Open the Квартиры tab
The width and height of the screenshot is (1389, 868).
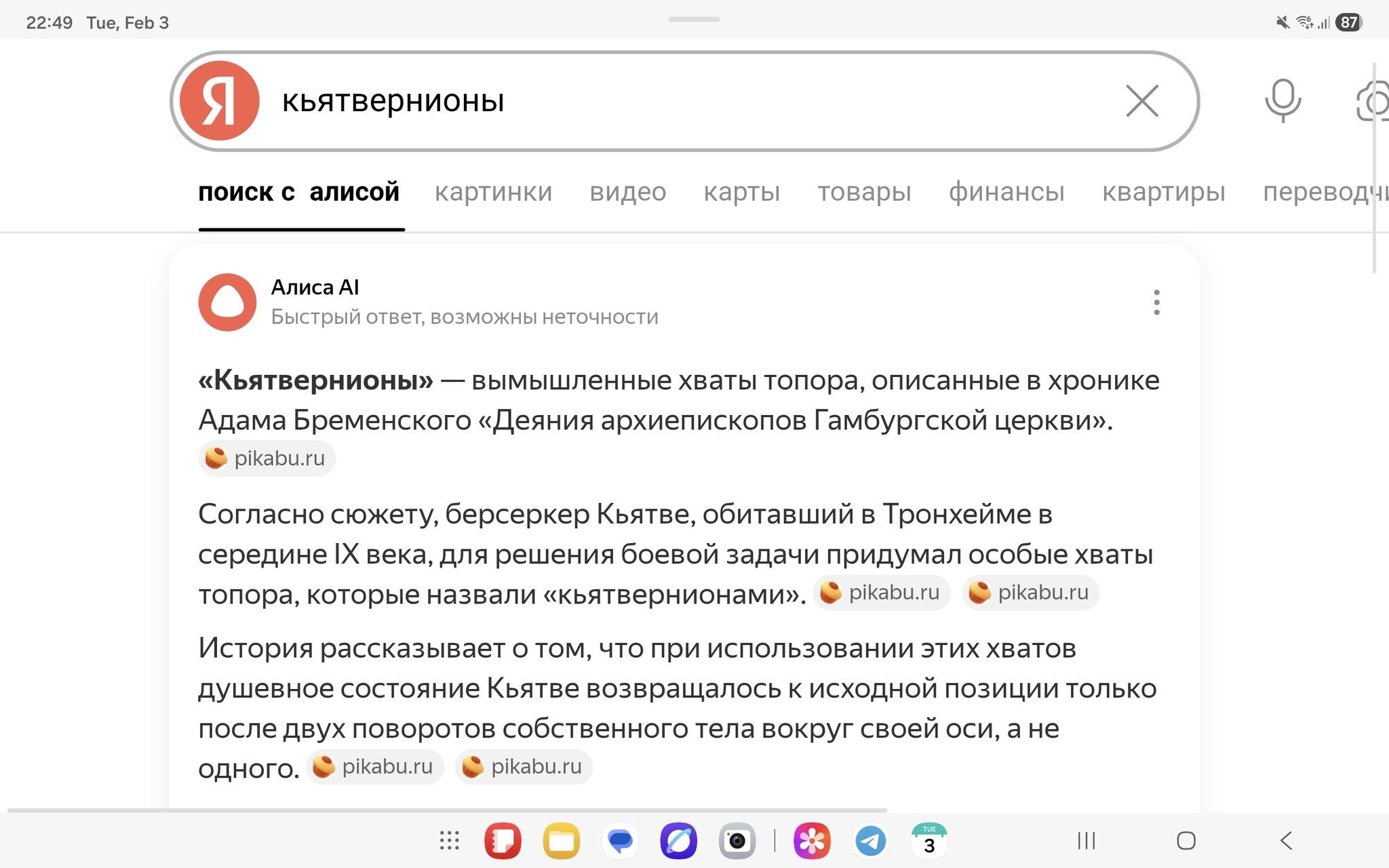point(1163,192)
